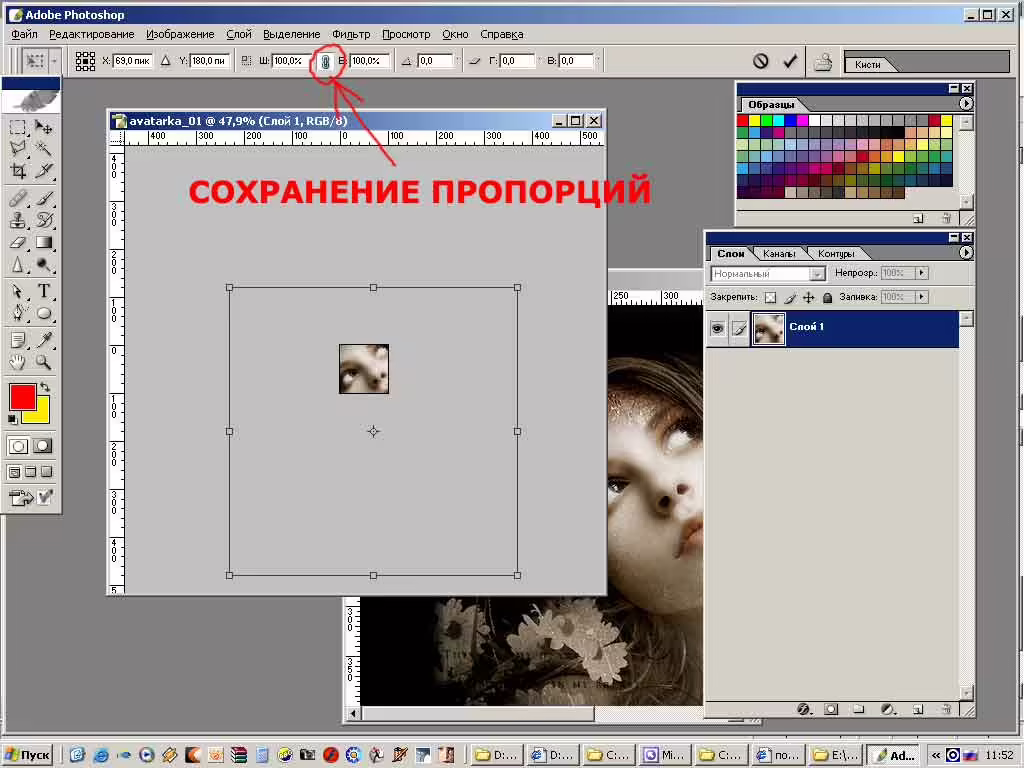Image resolution: width=1024 pixels, height=768 pixels.
Task: Cancel the transform with the circle-slash icon
Action: (760, 61)
